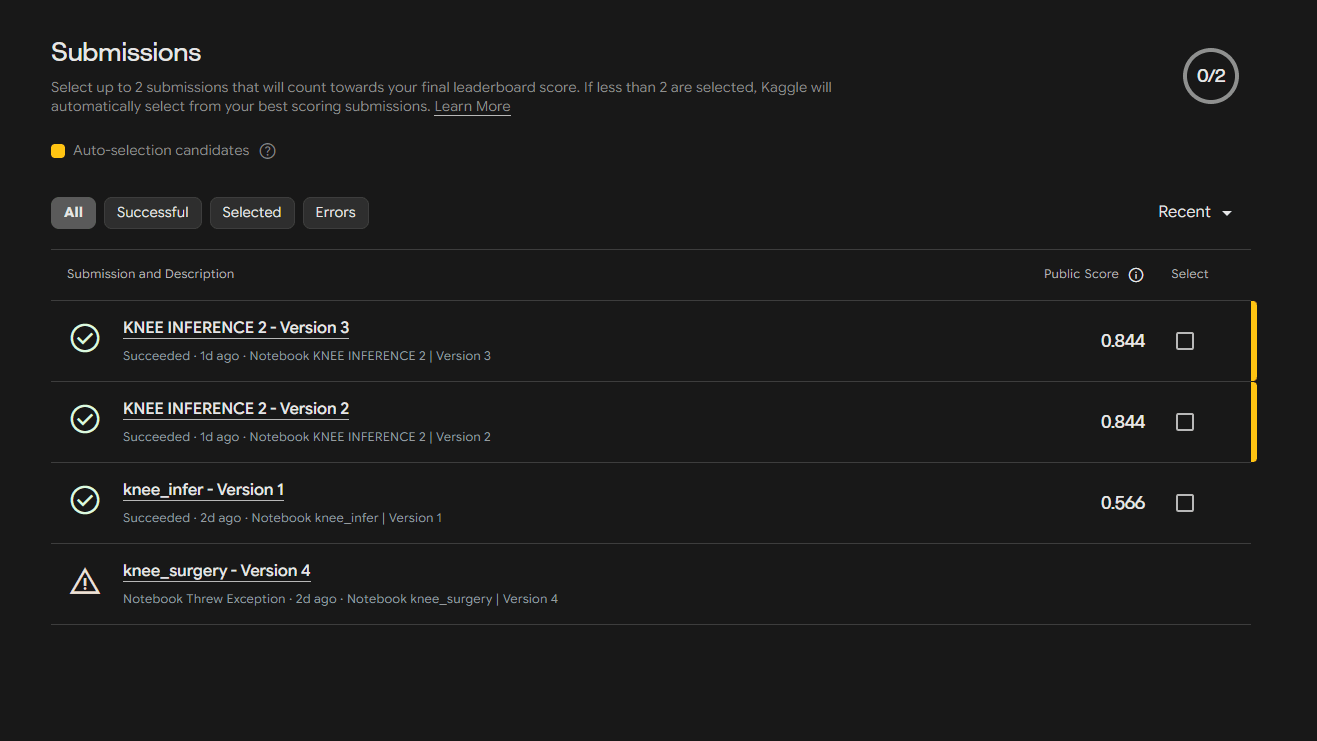The image size is (1317, 741).
Task: Click the Notebook KNEE INFERENCE 2 Version 3 description
Action: tap(370, 356)
